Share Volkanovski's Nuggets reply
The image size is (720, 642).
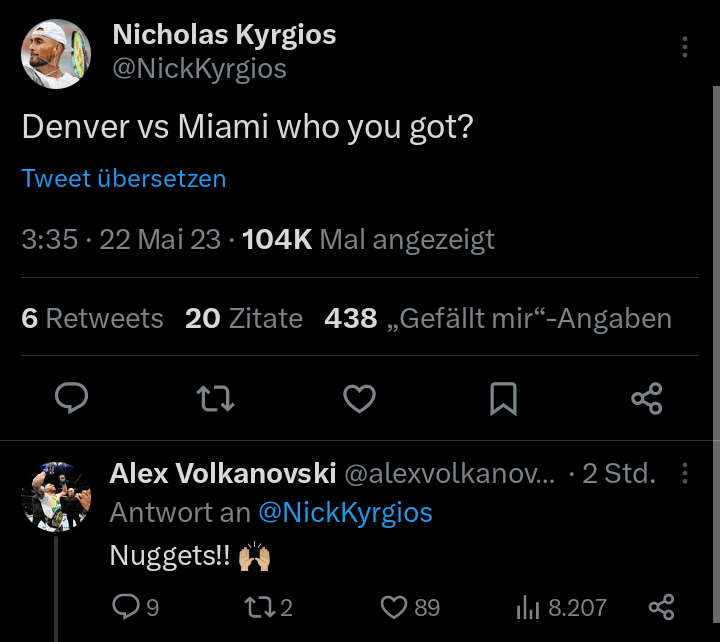pos(661,606)
